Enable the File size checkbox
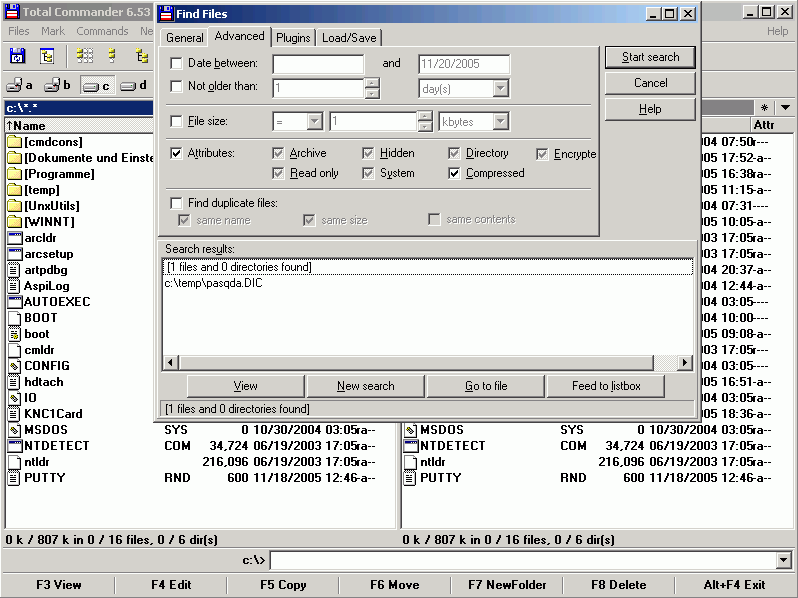This screenshot has height=598, width=798. click(x=176, y=121)
